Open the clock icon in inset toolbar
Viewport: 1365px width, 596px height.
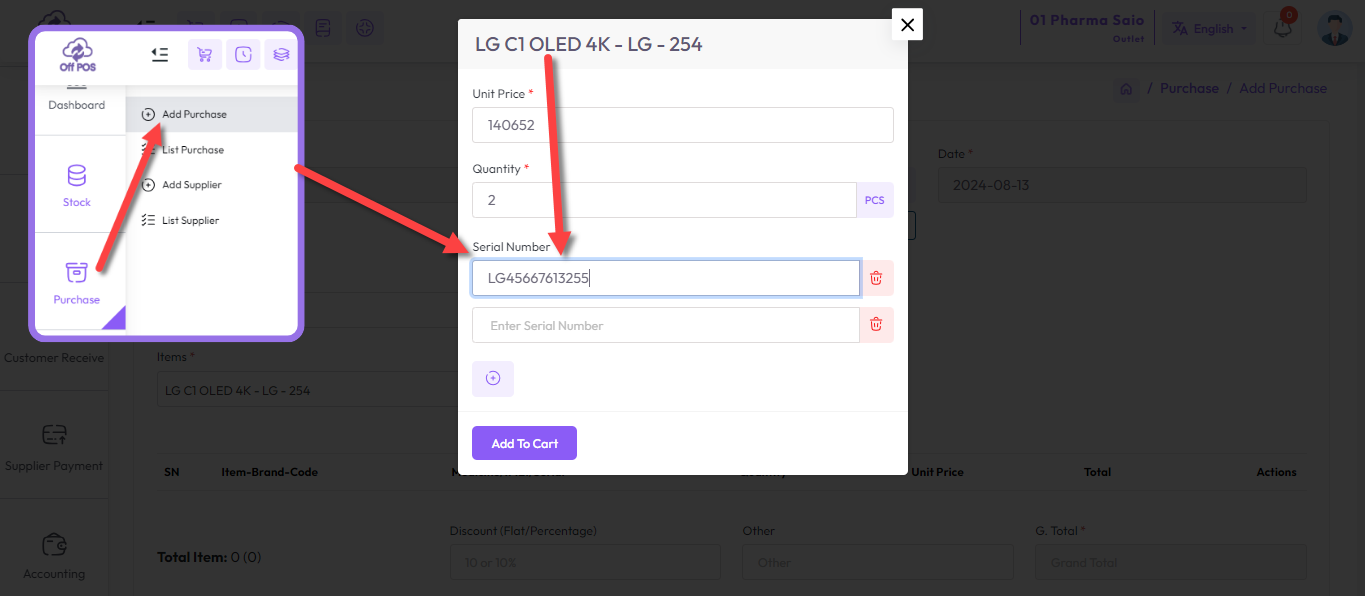243,54
